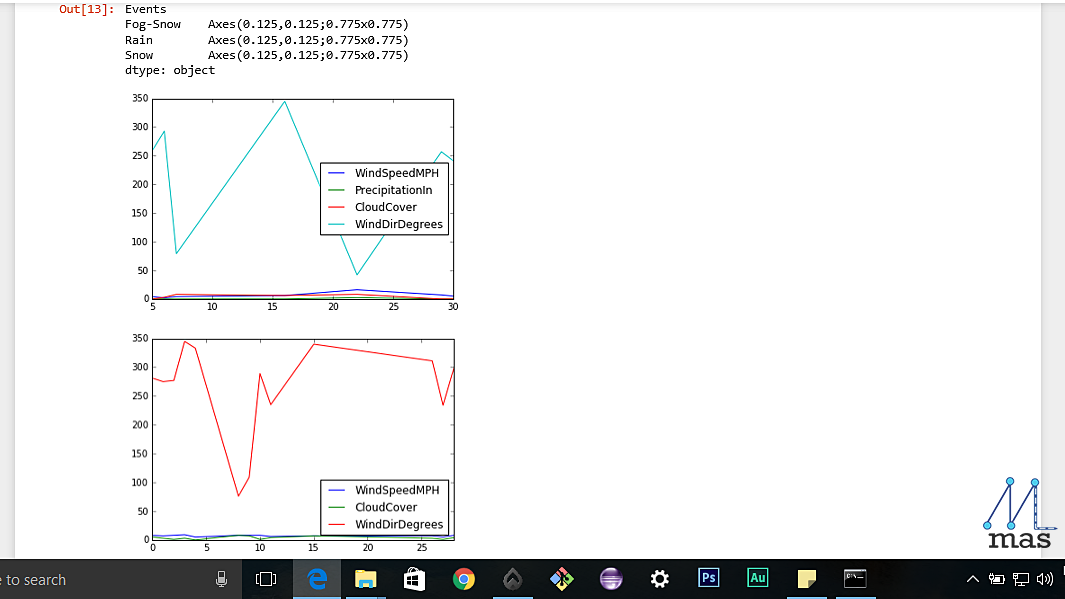Open File Explorer from the taskbar
1065x599 pixels.
tap(365, 579)
